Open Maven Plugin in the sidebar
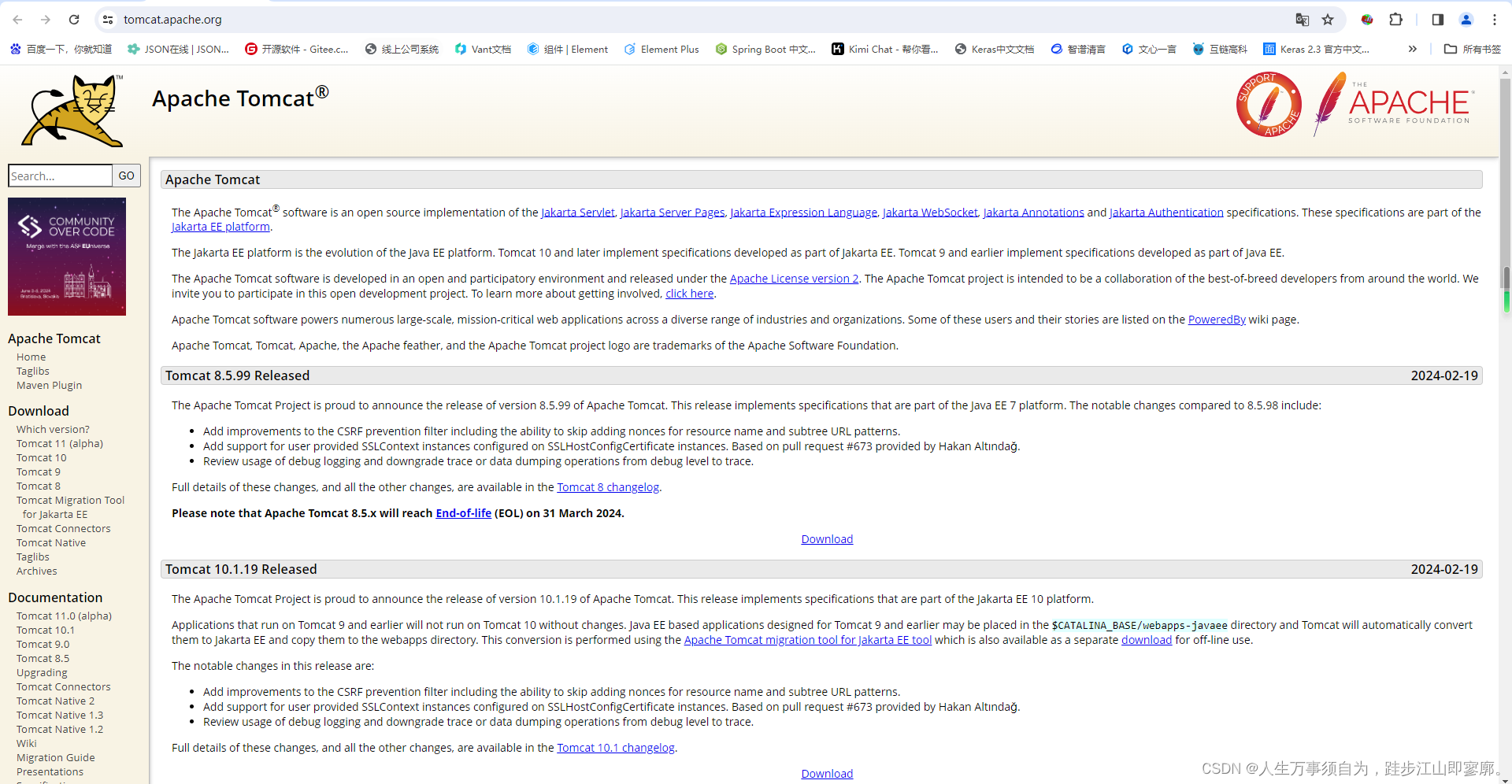This screenshot has width=1512, height=784. click(49, 385)
